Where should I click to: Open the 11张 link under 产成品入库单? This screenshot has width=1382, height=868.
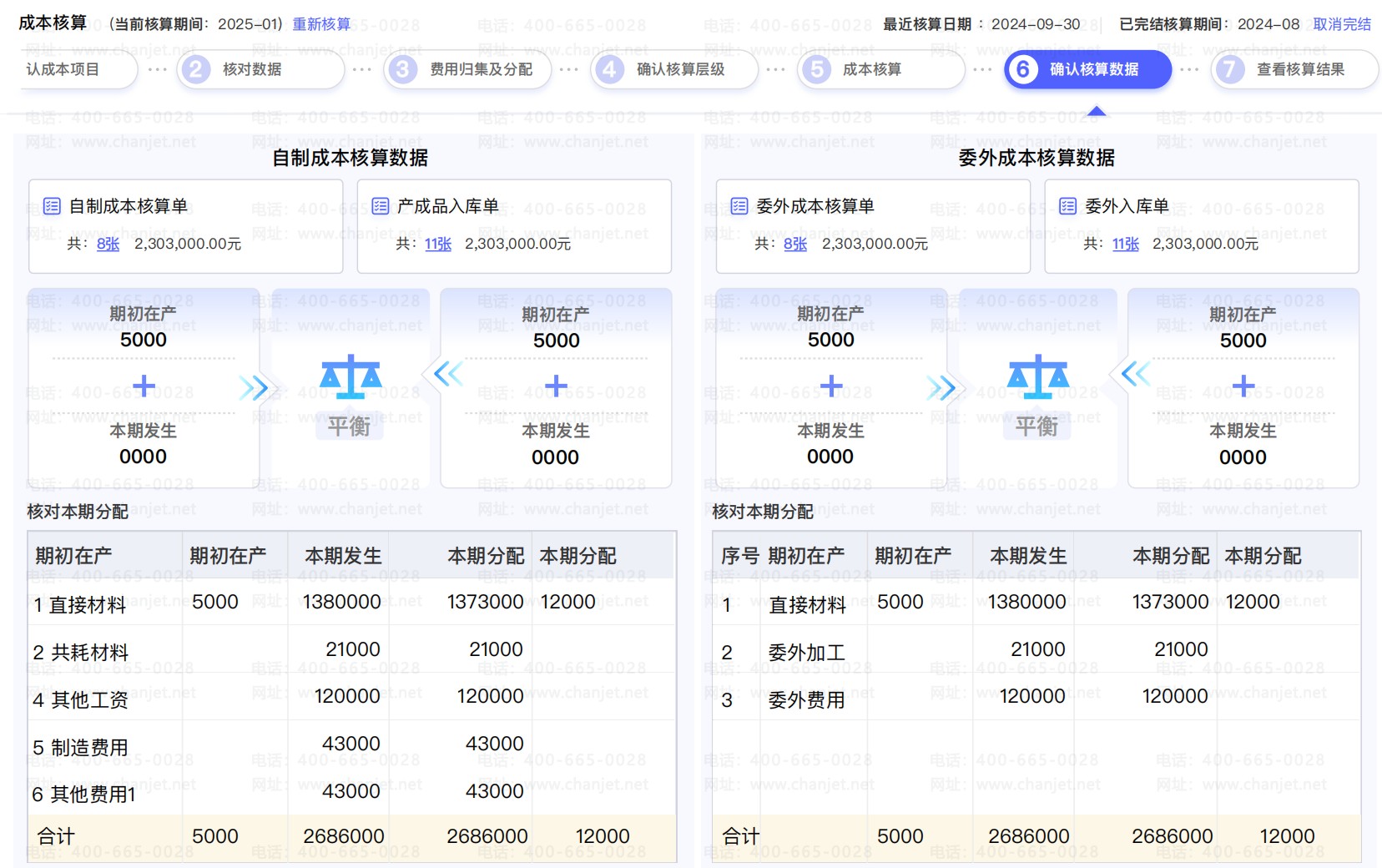click(438, 244)
